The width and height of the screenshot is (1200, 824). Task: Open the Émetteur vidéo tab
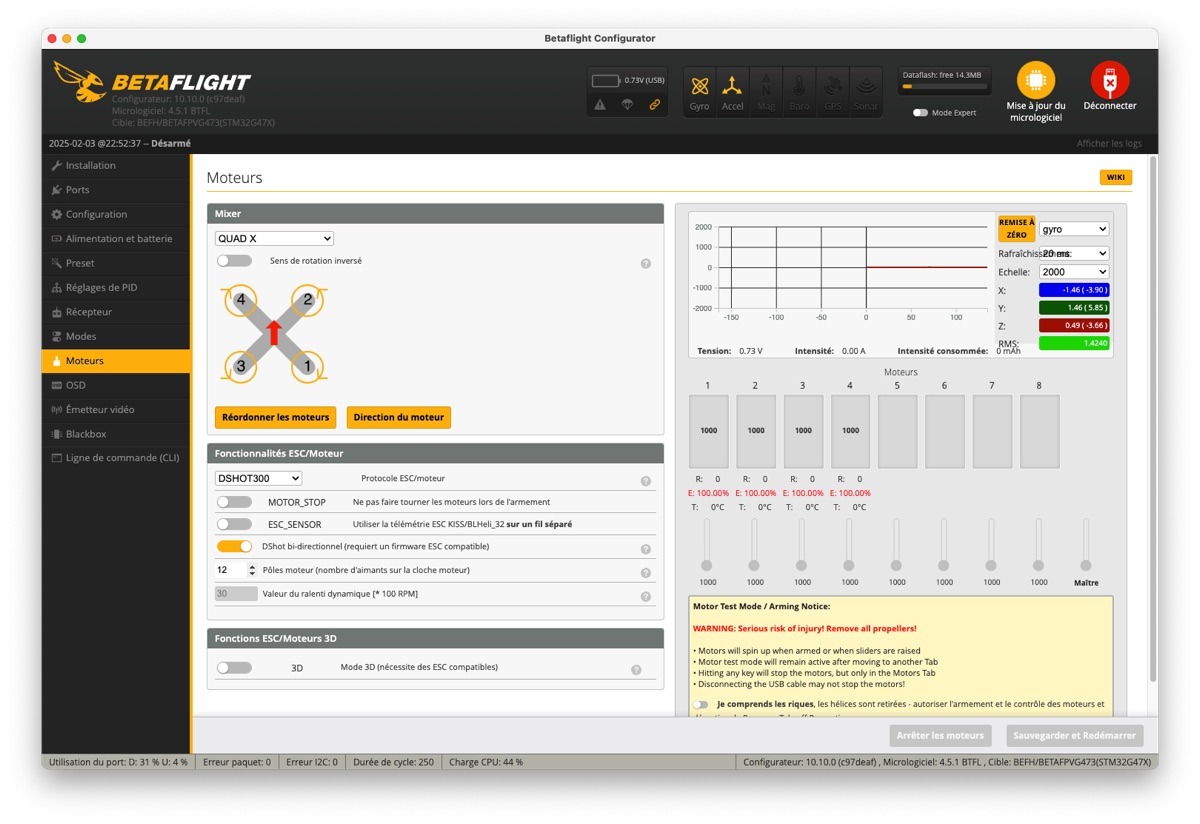(116, 410)
